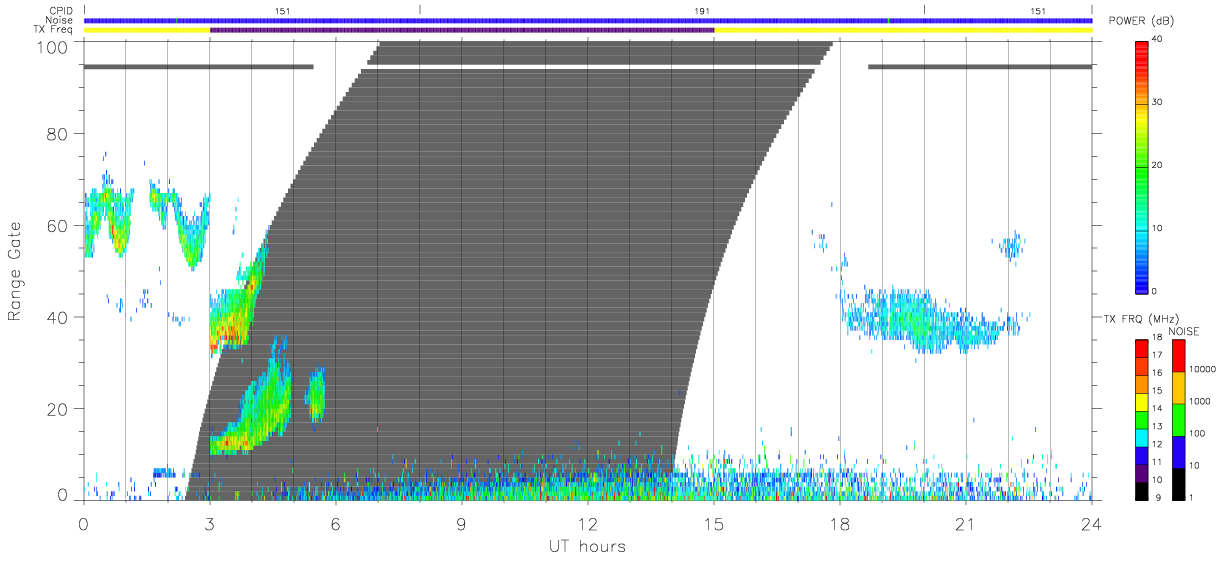Click the 20 tick on the Range Gate axis
Image resolution: width=1228 pixels, height=567 pixels.
tap(58, 408)
